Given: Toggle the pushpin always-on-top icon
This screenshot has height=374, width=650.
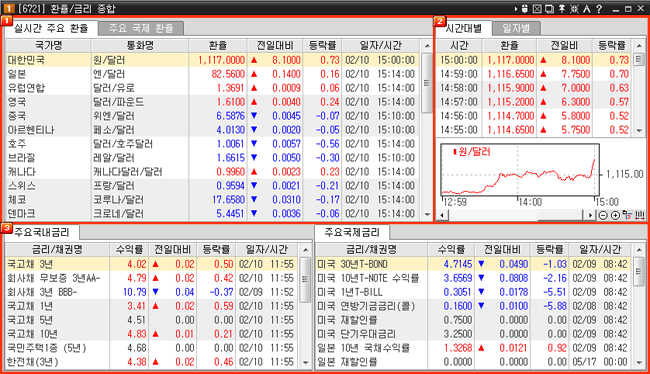Looking at the screenshot, I should (x=562, y=8).
